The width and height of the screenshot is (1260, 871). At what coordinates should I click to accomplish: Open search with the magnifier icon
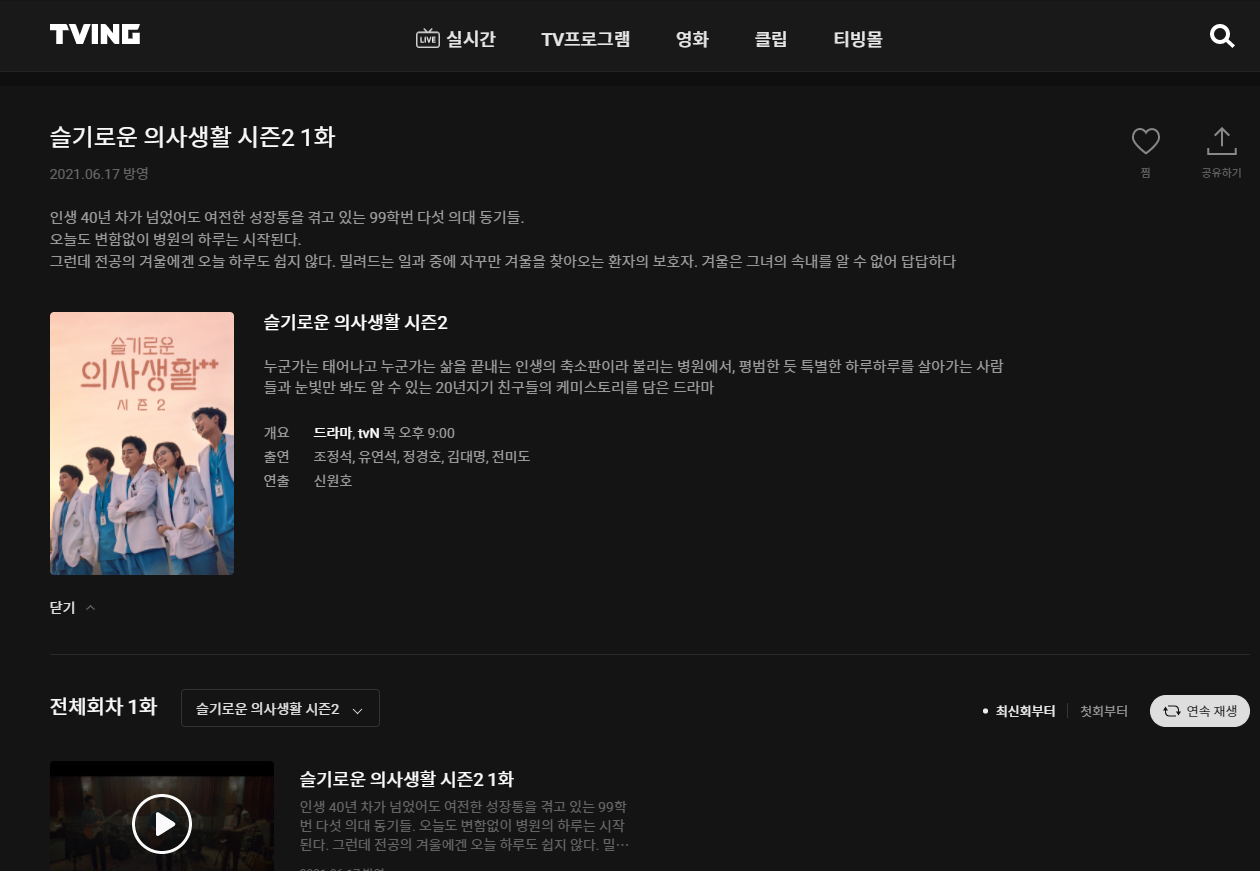[1222, 37]
